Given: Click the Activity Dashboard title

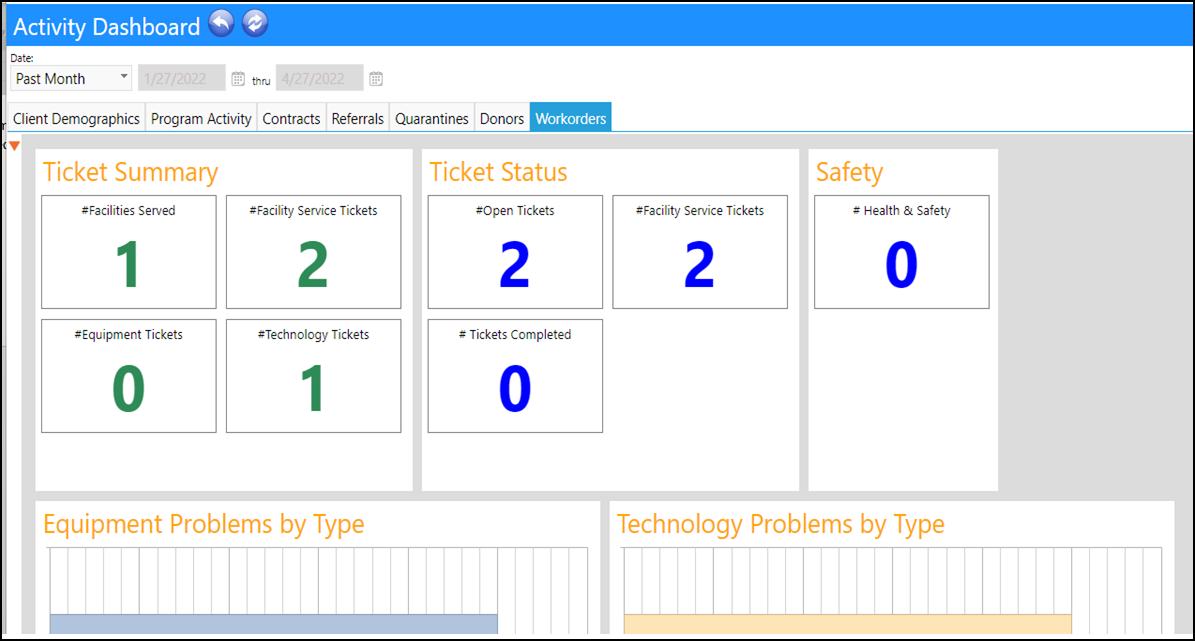Looking at the screenshot, I should (x=107, y=27).
